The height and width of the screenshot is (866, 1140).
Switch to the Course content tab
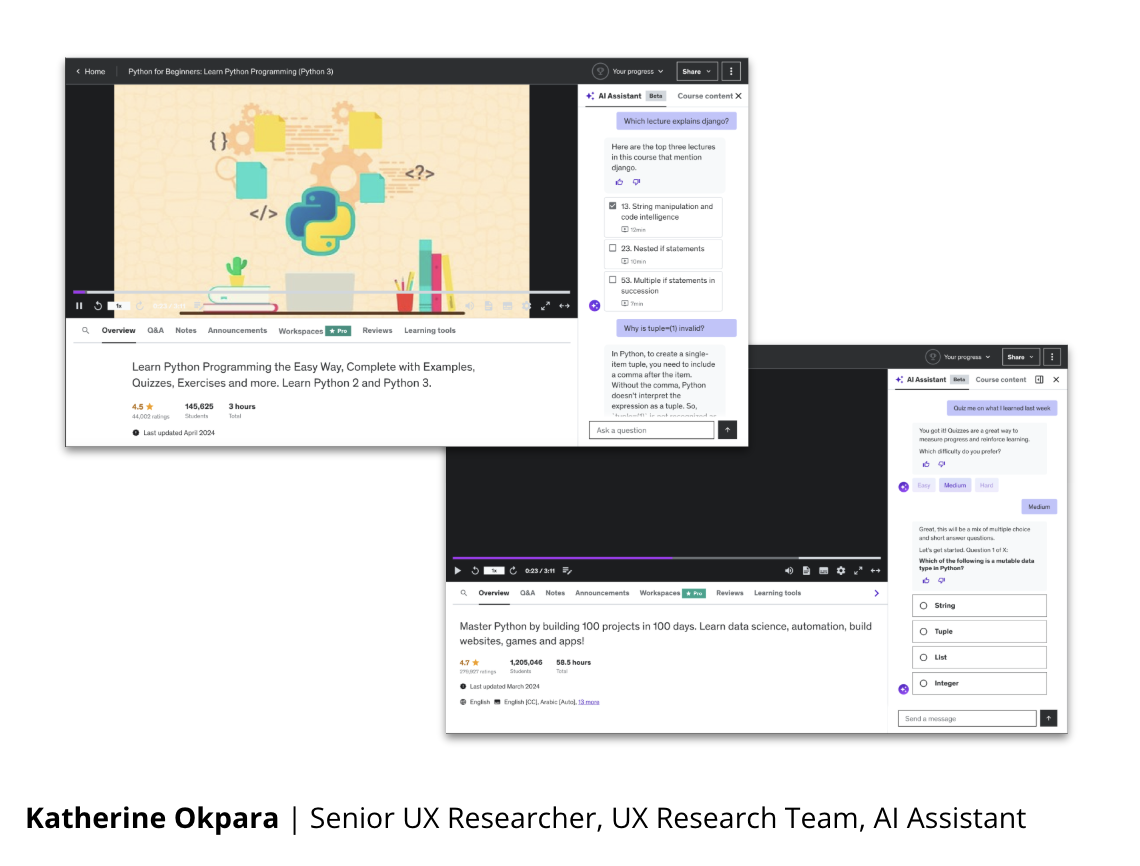705,97
